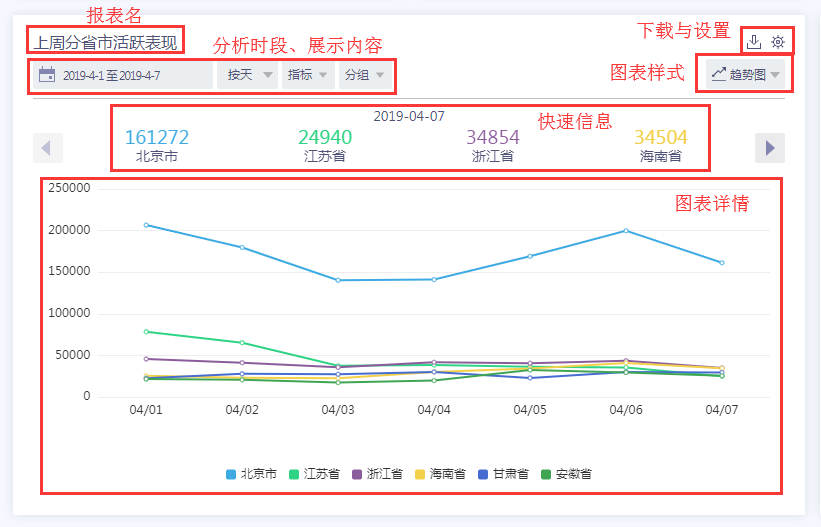Click the trend chart icon
The image size is (821, 527).
(718, 75)
